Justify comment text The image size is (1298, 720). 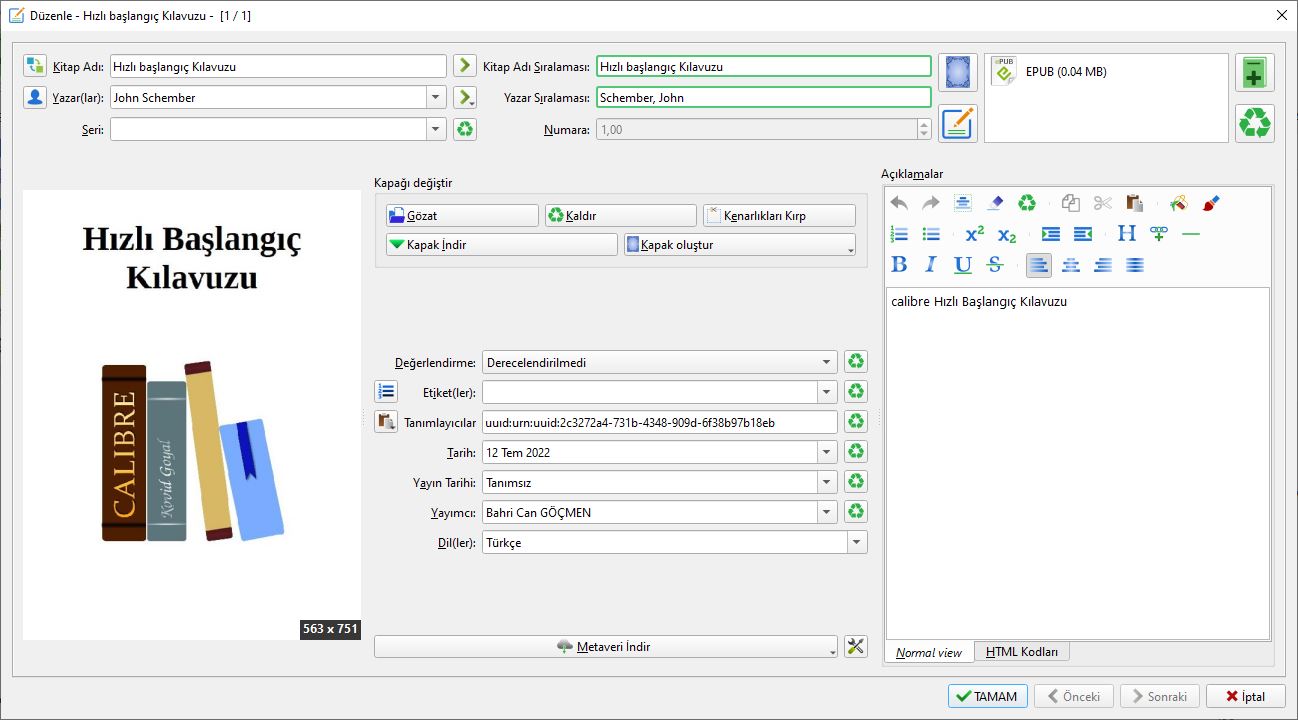pyautogui.click(x=1134, y=265)
